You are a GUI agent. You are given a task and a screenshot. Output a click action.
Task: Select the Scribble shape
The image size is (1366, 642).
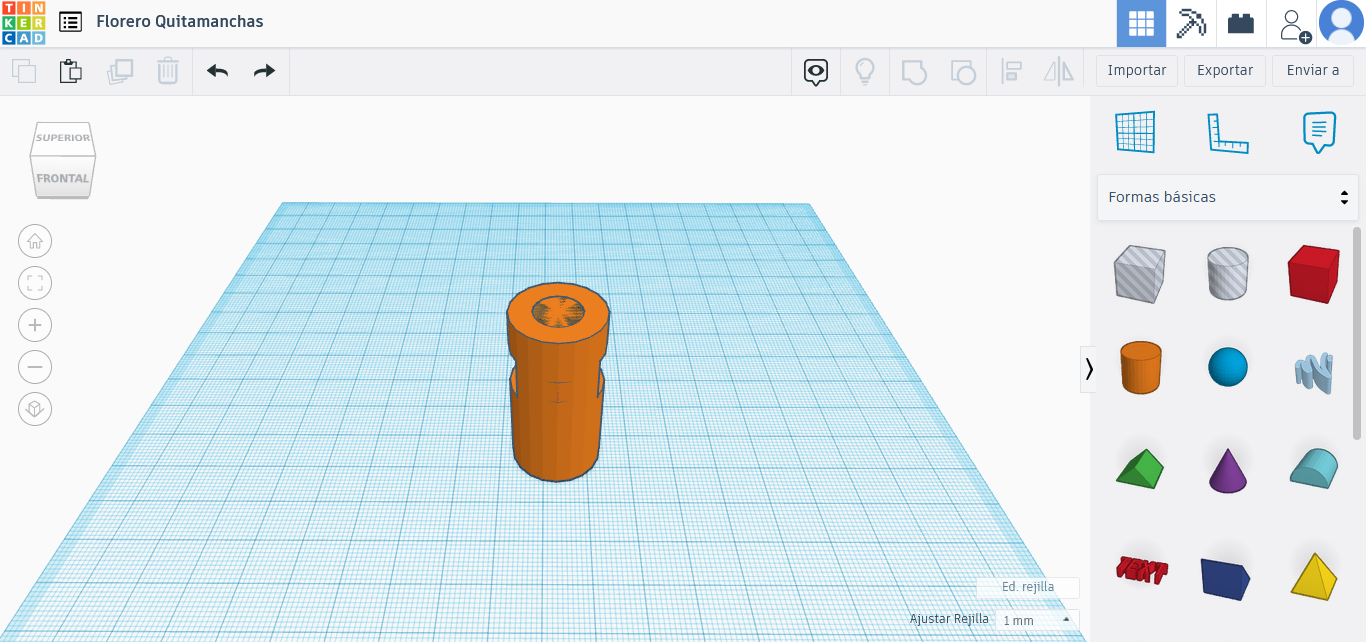[x=1313, y=372]
